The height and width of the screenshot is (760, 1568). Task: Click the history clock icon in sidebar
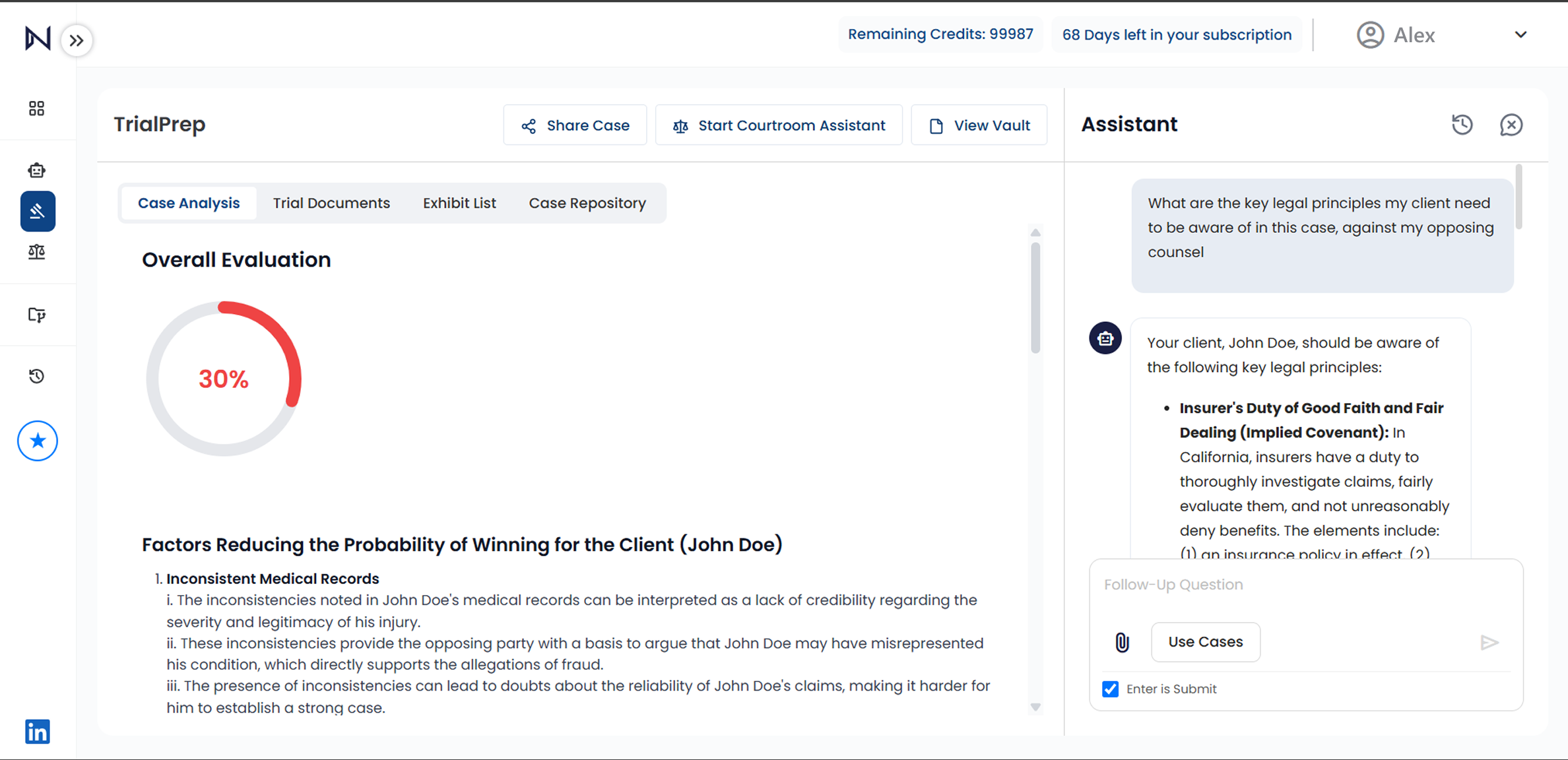(37, 376)
